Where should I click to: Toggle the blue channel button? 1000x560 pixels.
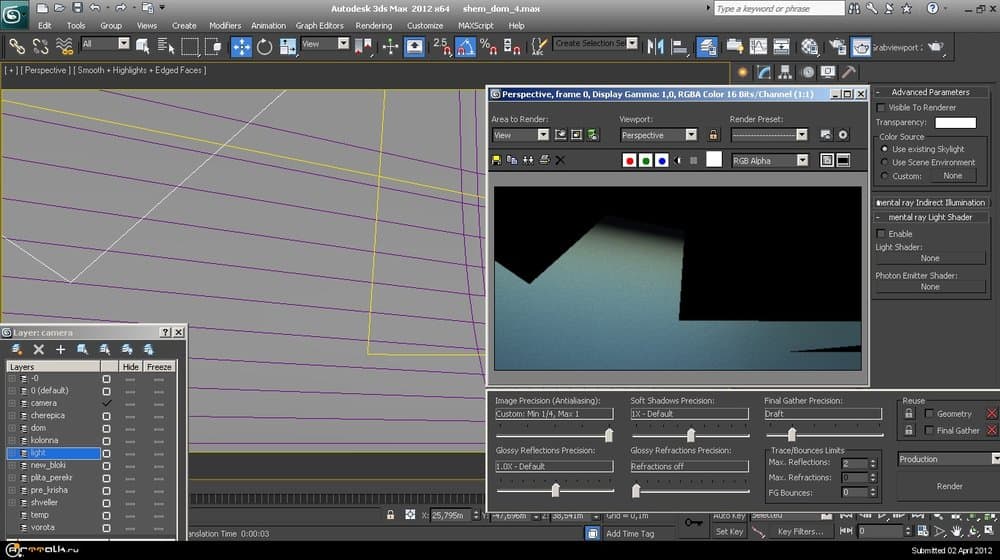pos(661,160)
